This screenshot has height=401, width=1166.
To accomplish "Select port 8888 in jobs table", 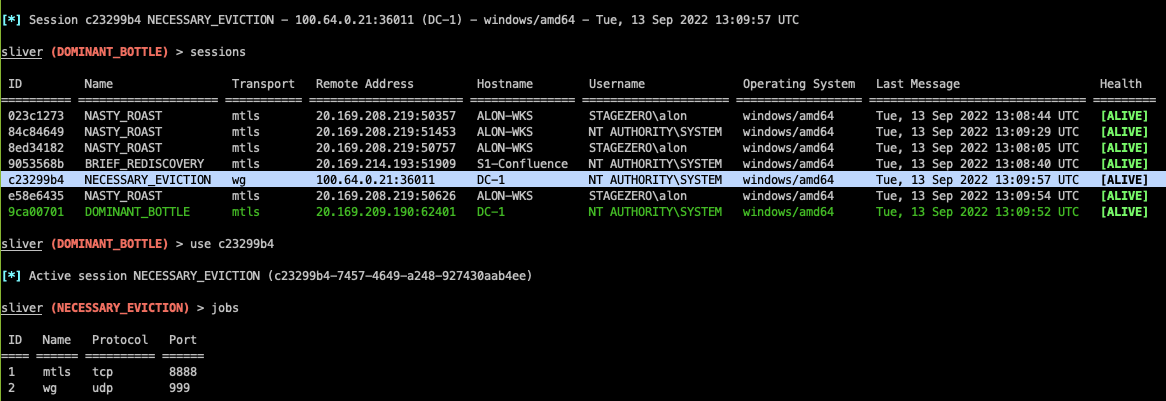I will pos(183,371).
